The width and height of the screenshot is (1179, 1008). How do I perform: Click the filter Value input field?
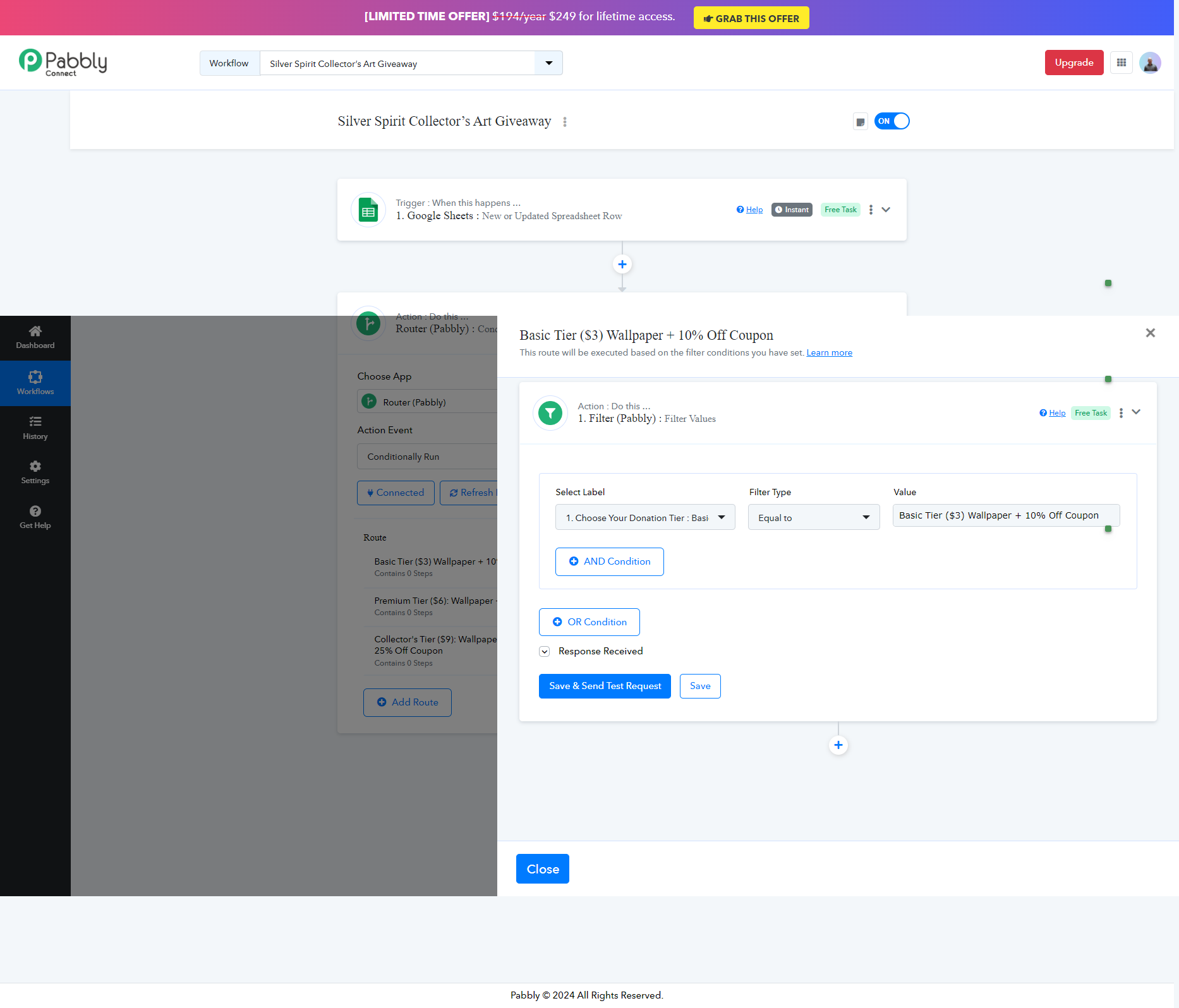(1007, 515)
